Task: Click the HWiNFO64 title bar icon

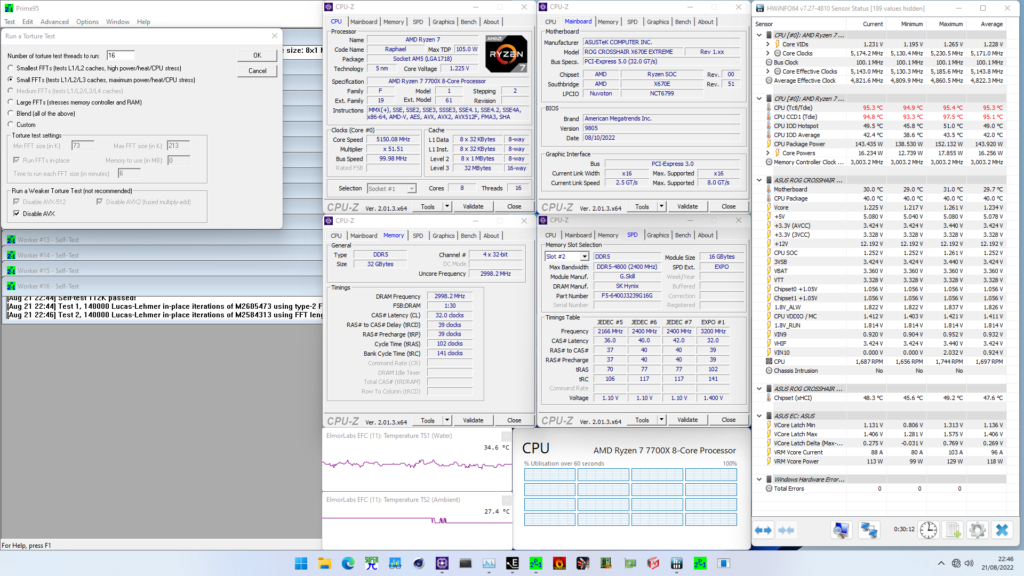Action: tap(760, 8)
